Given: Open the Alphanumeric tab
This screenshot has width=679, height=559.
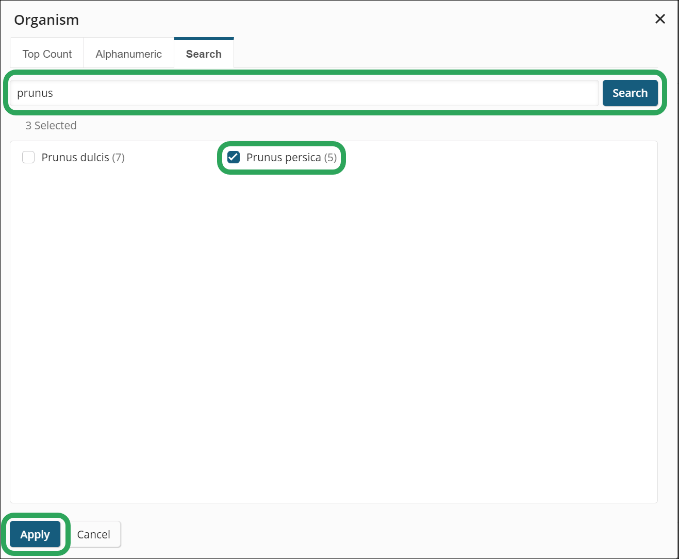Looking at the screenshot, I should tap(129, 54).
